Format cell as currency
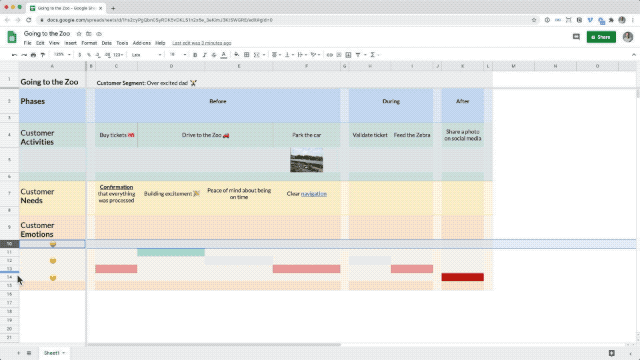Viewport: 640px width, 360px height. click(80, 55)
